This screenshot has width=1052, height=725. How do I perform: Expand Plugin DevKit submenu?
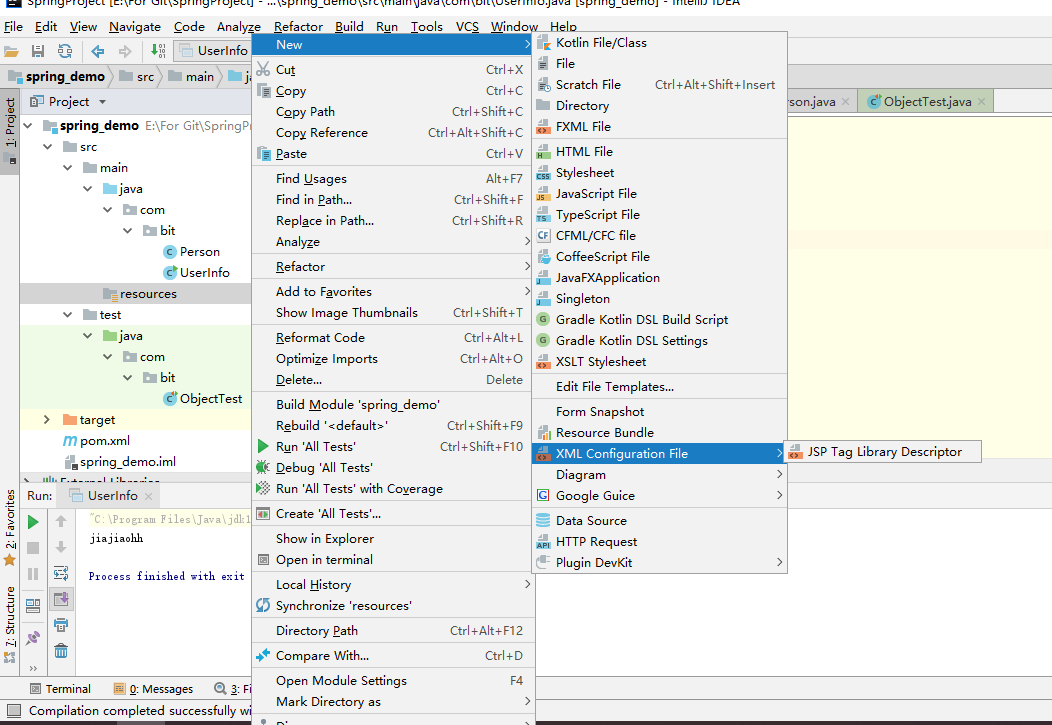[x=660, y=562]
